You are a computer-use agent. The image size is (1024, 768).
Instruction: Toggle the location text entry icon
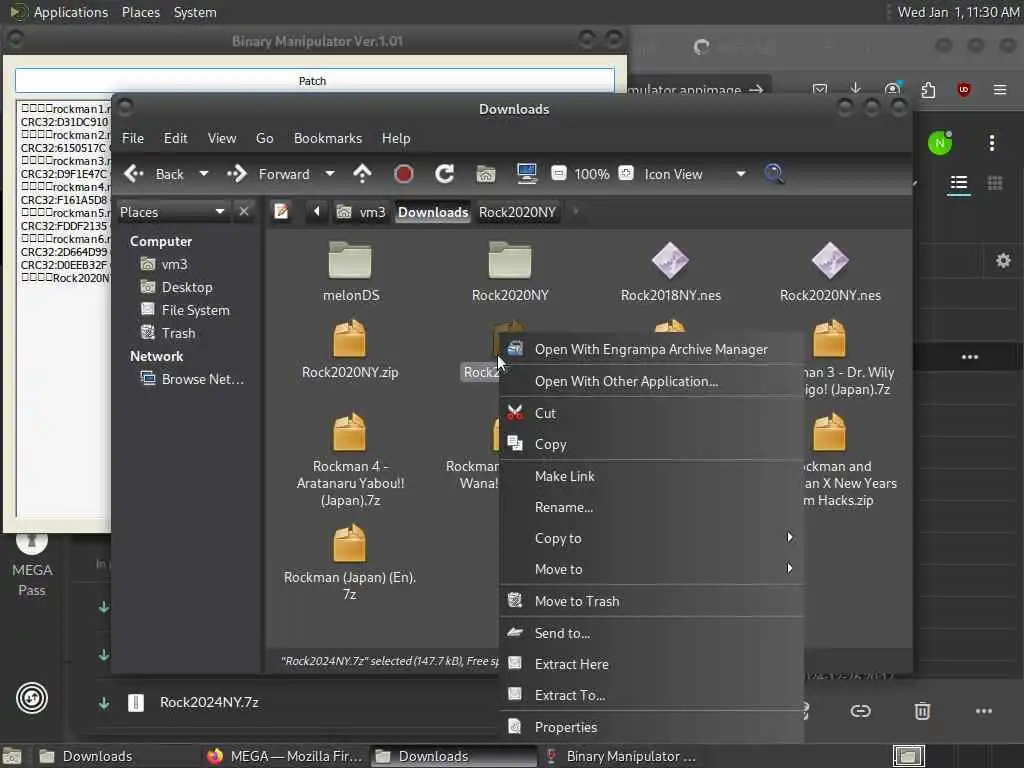click(x=281, y=212)
